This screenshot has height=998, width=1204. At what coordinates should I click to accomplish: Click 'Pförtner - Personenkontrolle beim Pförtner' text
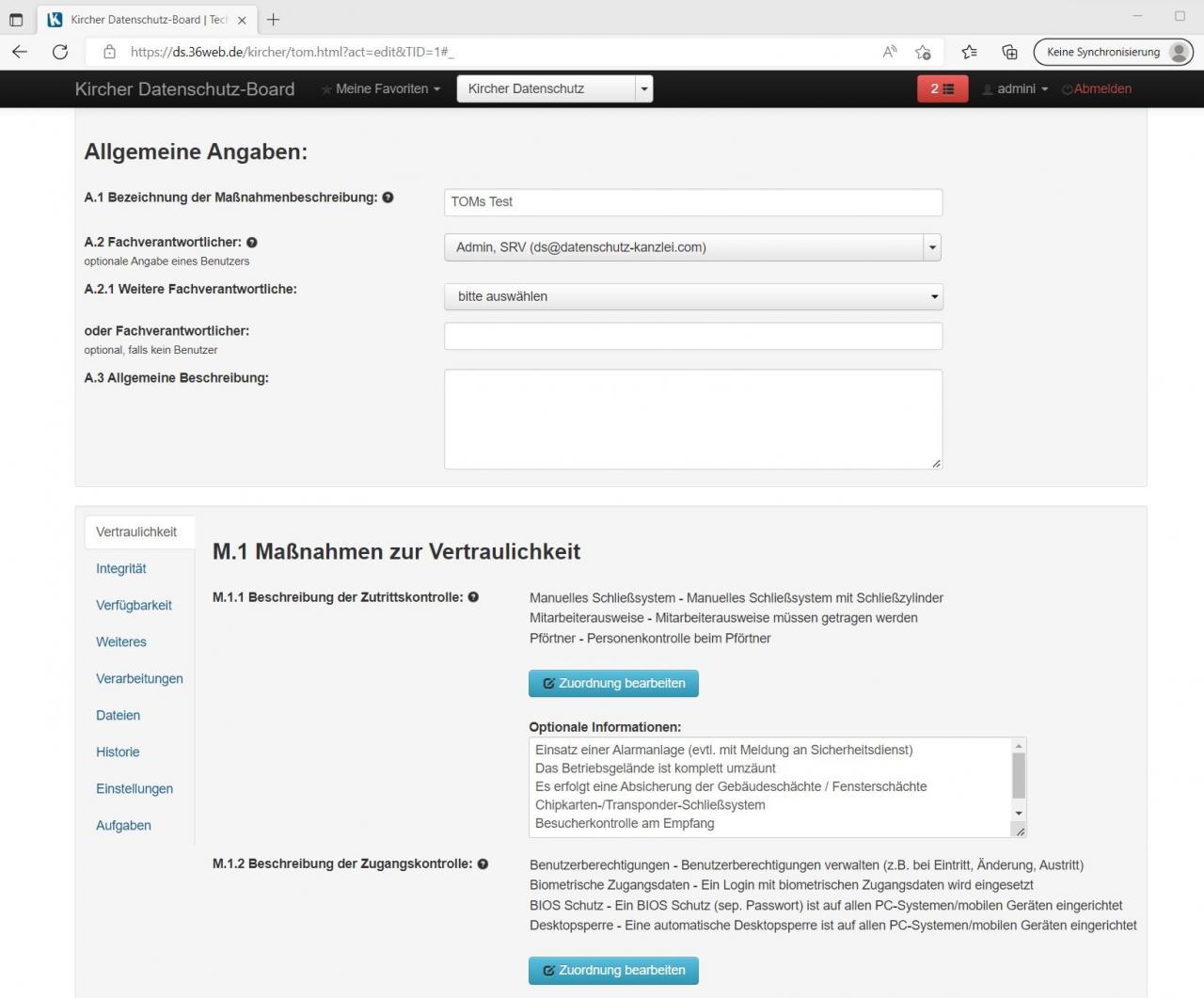650,638
